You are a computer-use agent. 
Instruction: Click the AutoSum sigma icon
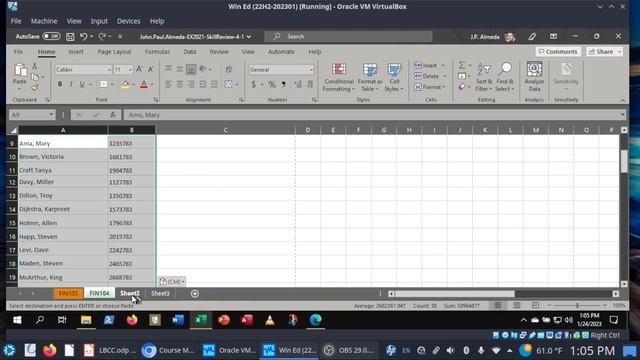click(x=462, y=65)
